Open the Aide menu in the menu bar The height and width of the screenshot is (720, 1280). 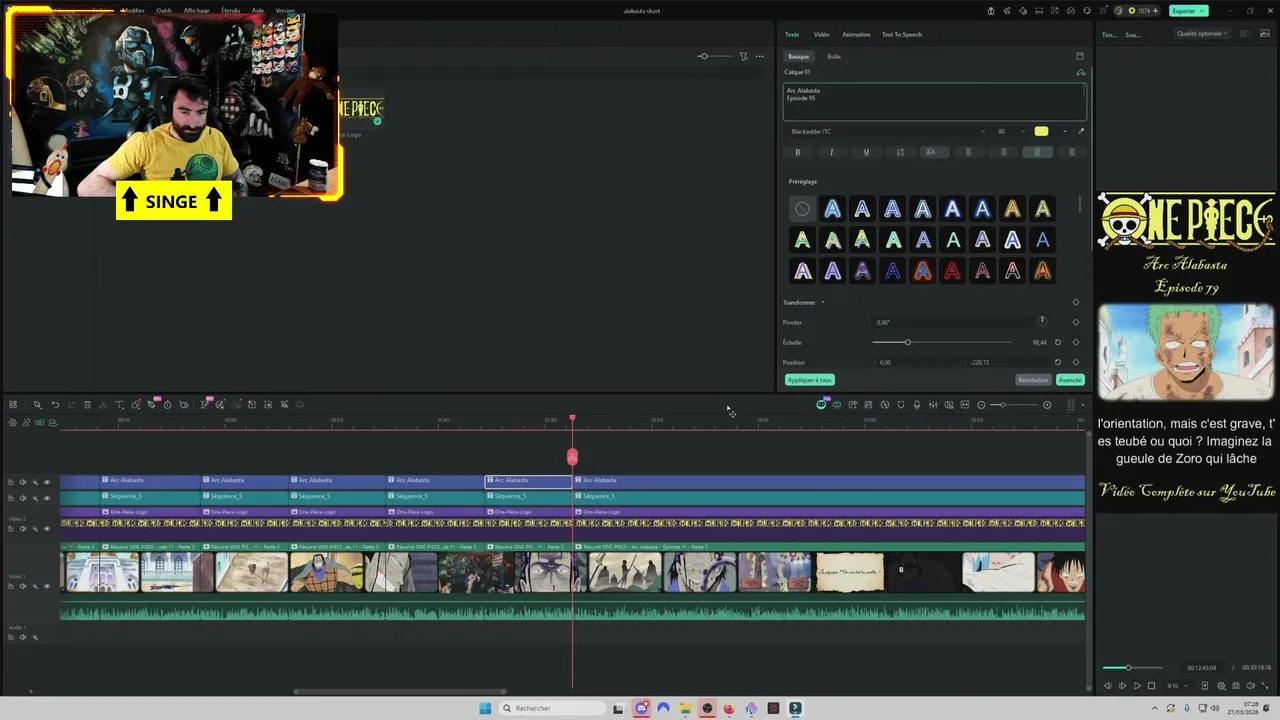click(258, 11)
